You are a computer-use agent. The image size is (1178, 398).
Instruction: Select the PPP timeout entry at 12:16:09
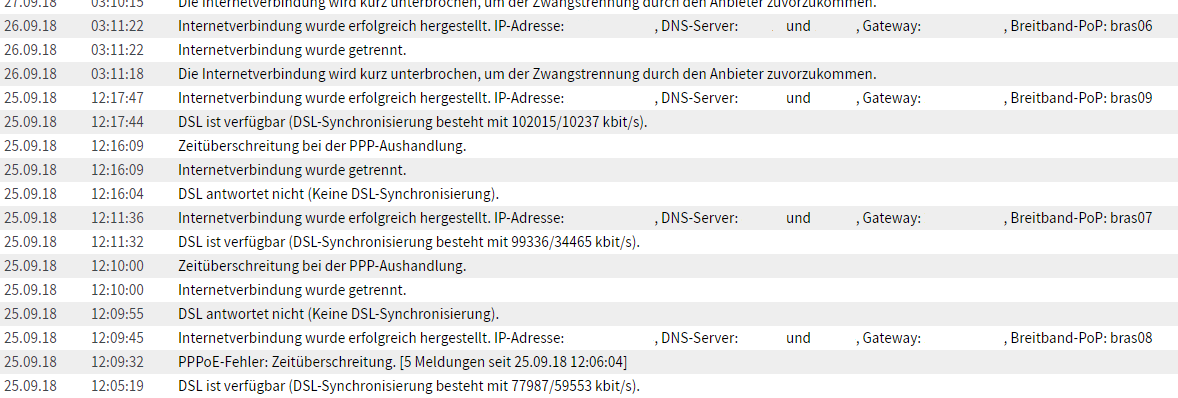[x=589, y=146]
